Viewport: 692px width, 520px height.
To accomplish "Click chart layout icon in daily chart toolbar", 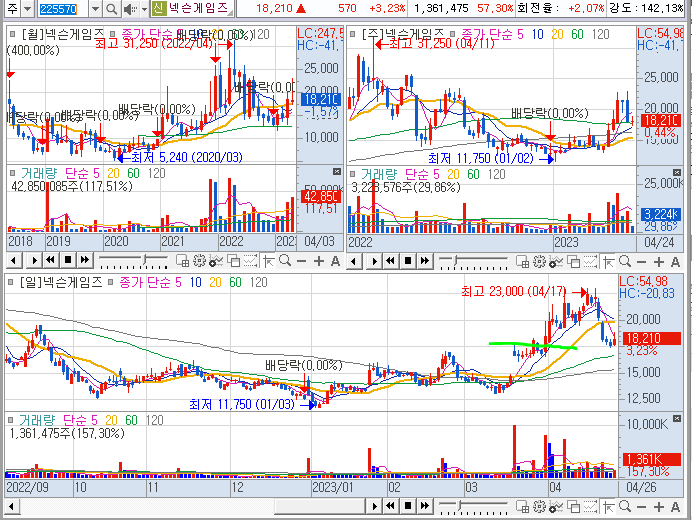I will point(522,506).
